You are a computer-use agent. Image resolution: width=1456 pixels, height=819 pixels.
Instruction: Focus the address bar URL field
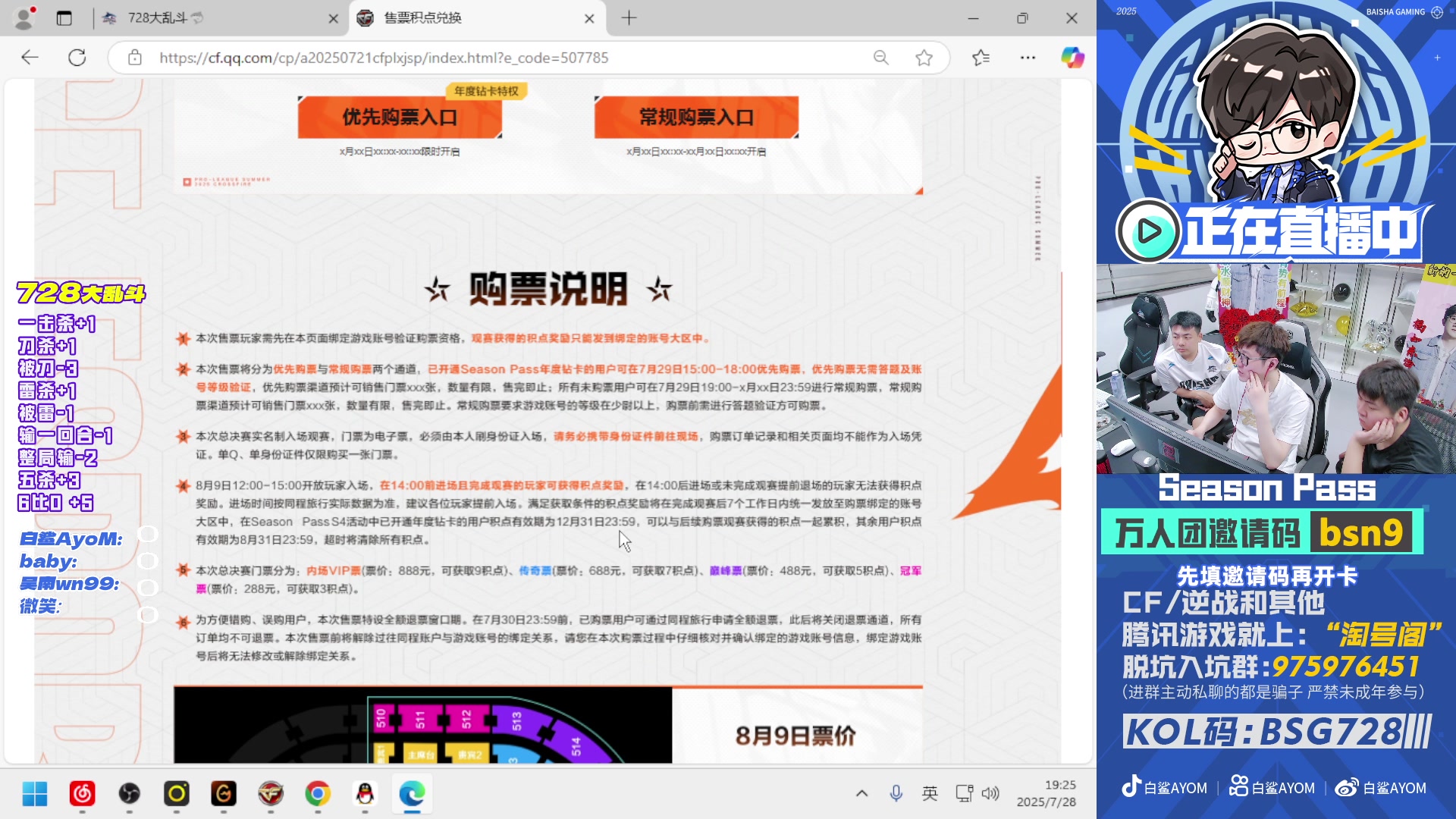383,58
